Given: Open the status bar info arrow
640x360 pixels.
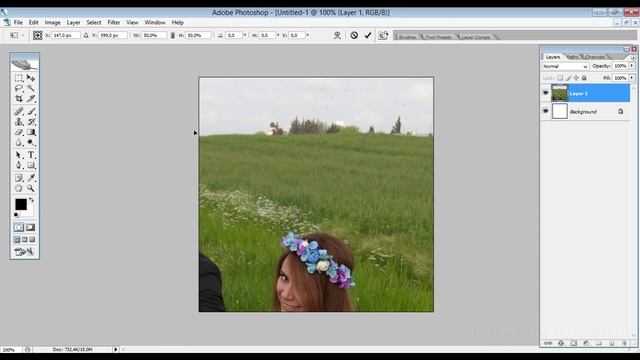Looking at the screenshot, I should click(116, 349).
